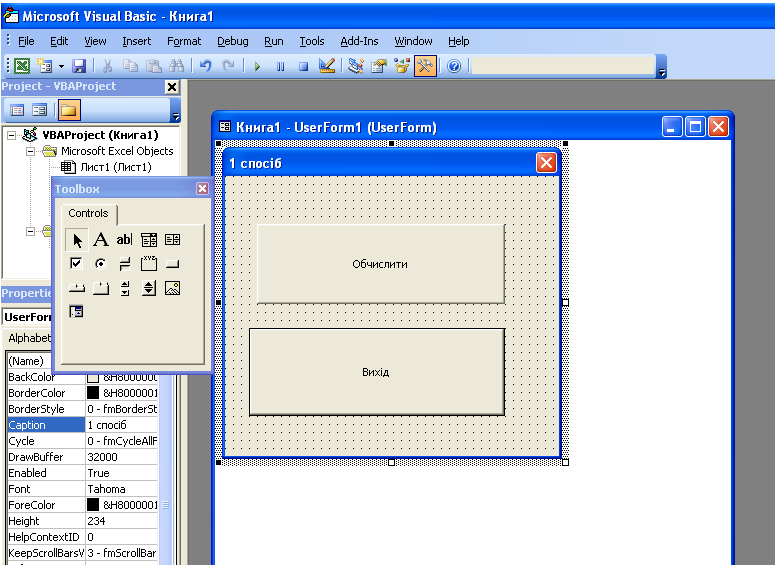Screen dimensions: 775x565
Task: Open the File menu
Action: click(x=26, y=41)
